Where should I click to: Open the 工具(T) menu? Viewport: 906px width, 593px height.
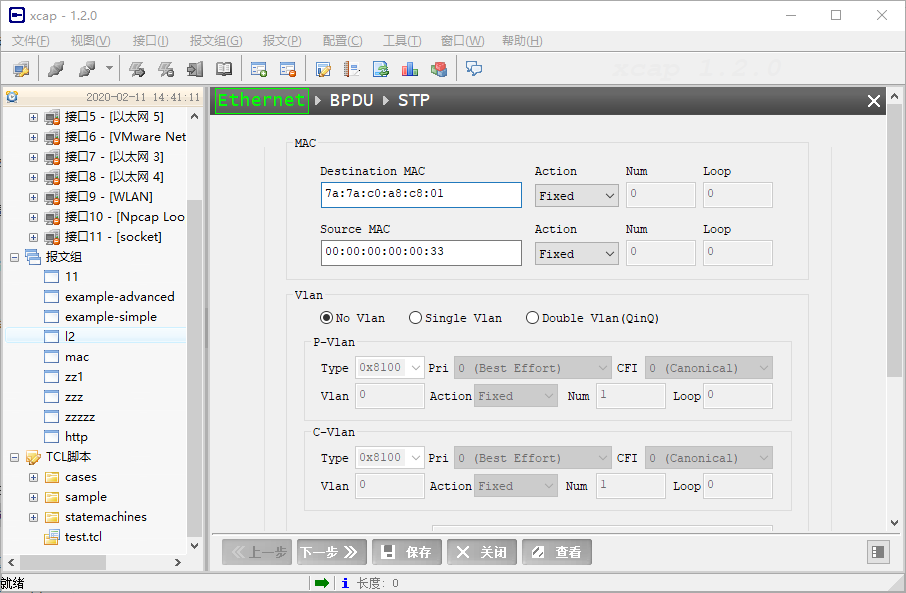point(402,41)
